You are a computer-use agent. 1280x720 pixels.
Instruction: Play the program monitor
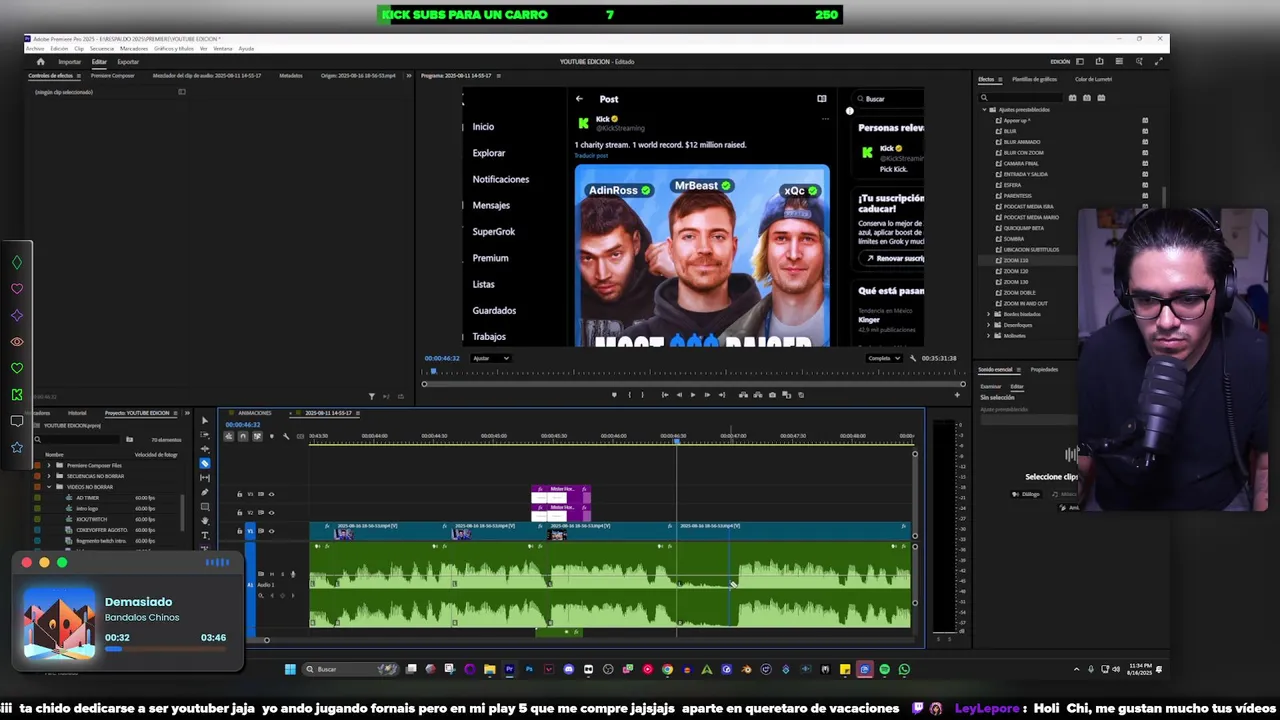pyautogui.click(x=693, y=395)
